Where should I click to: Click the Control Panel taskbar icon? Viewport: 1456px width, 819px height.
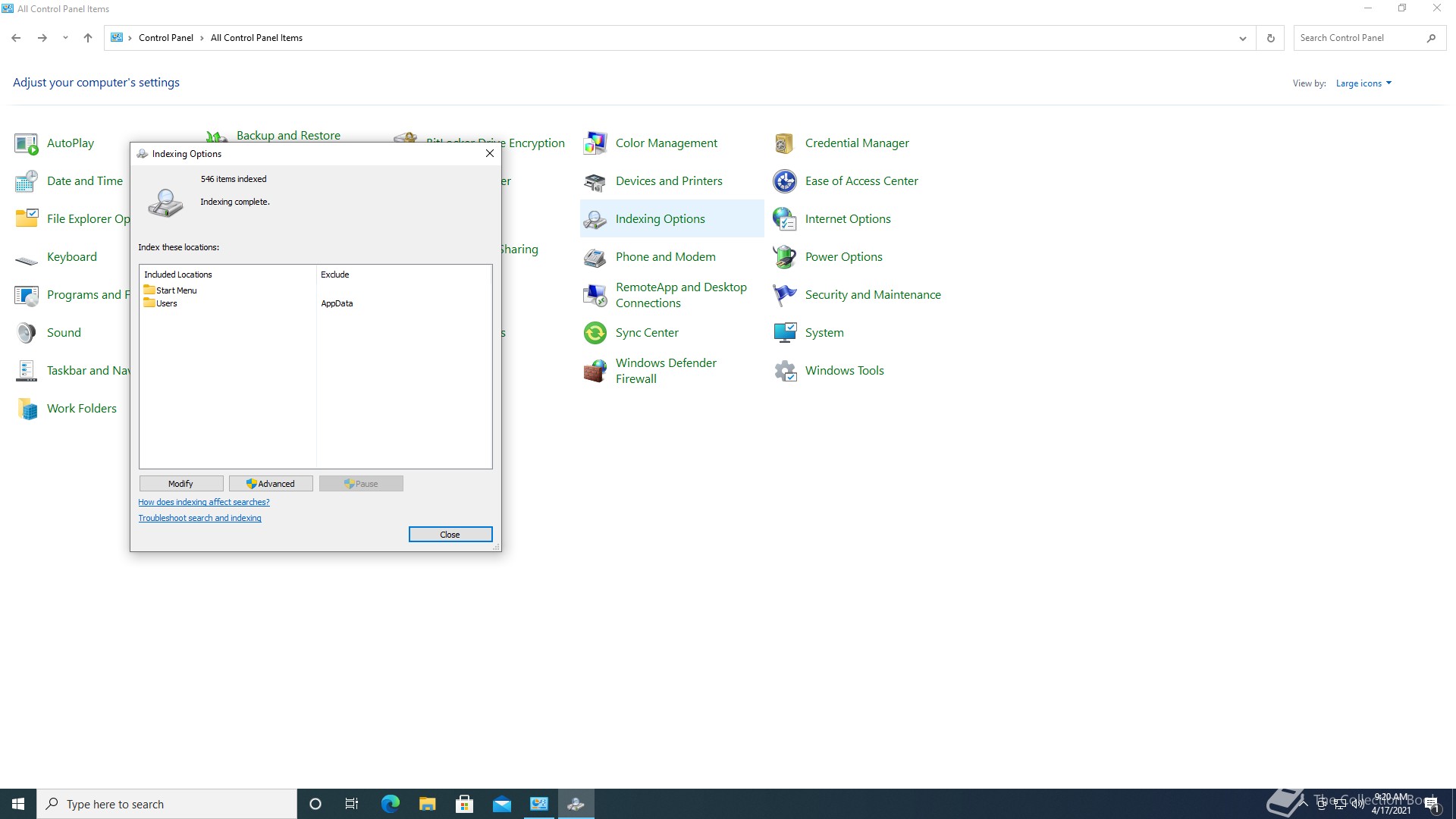[x=538, y=804]
